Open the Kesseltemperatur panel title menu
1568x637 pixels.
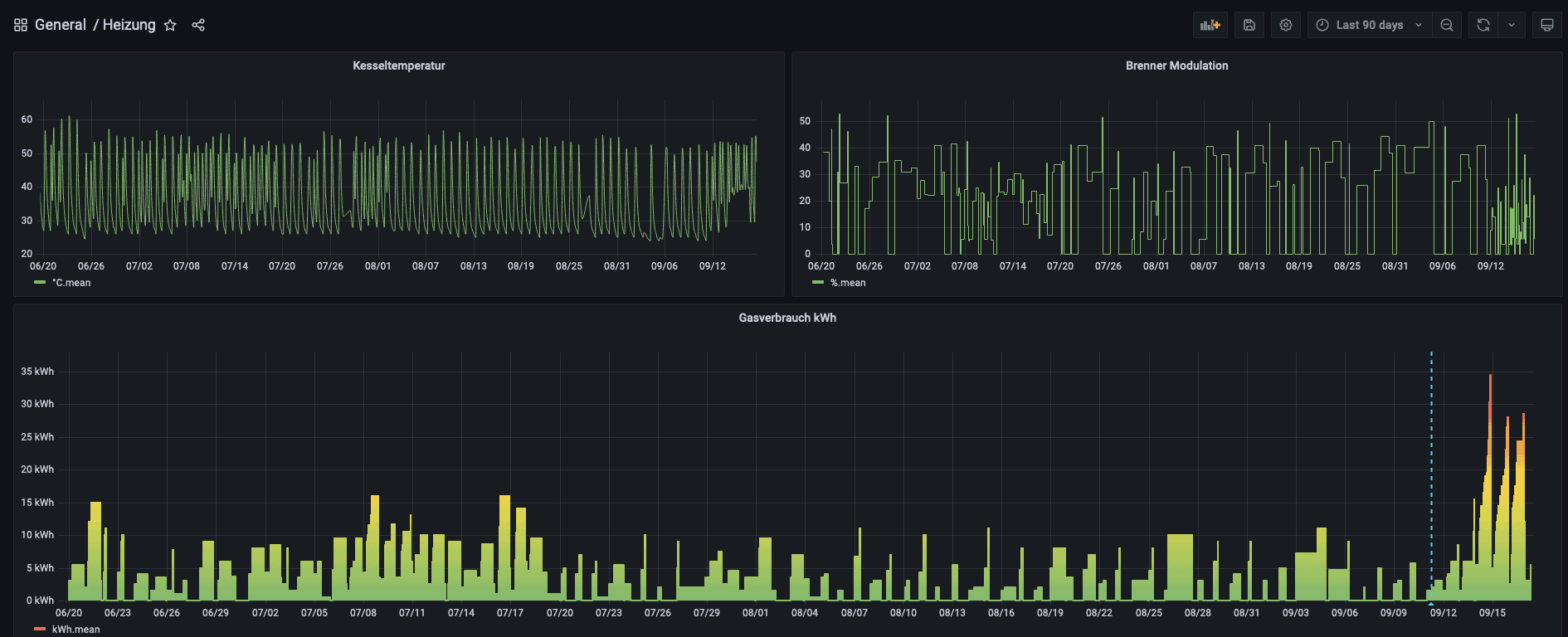399,66
